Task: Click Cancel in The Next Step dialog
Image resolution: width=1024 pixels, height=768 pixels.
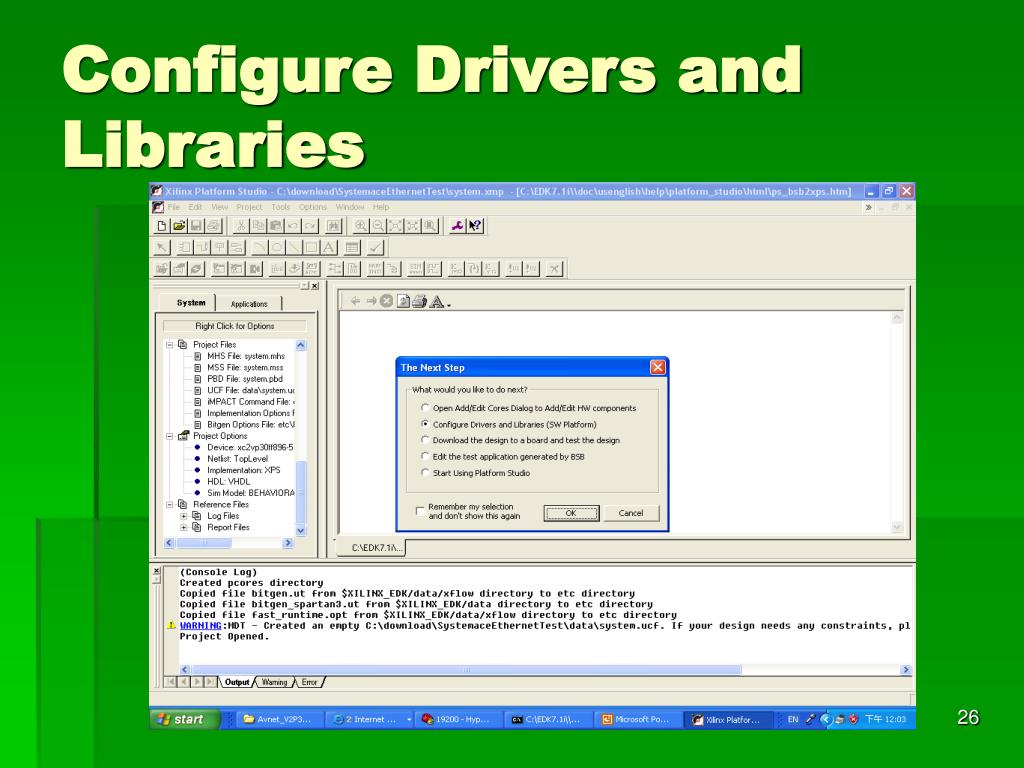Action: 631,513
